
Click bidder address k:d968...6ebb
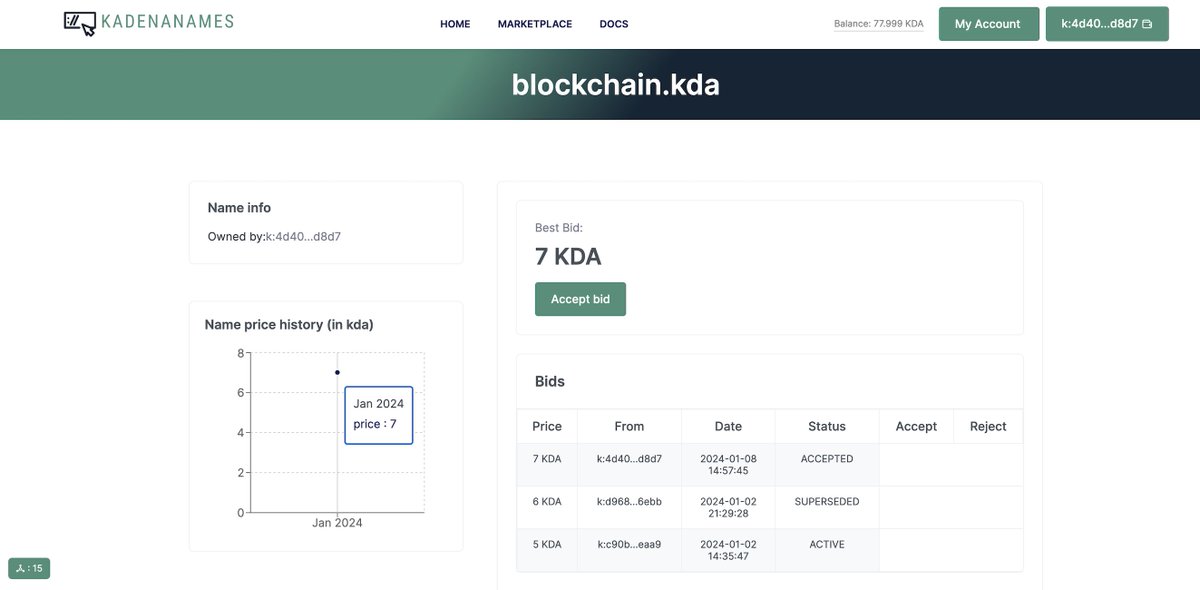[x=629, y=502]
